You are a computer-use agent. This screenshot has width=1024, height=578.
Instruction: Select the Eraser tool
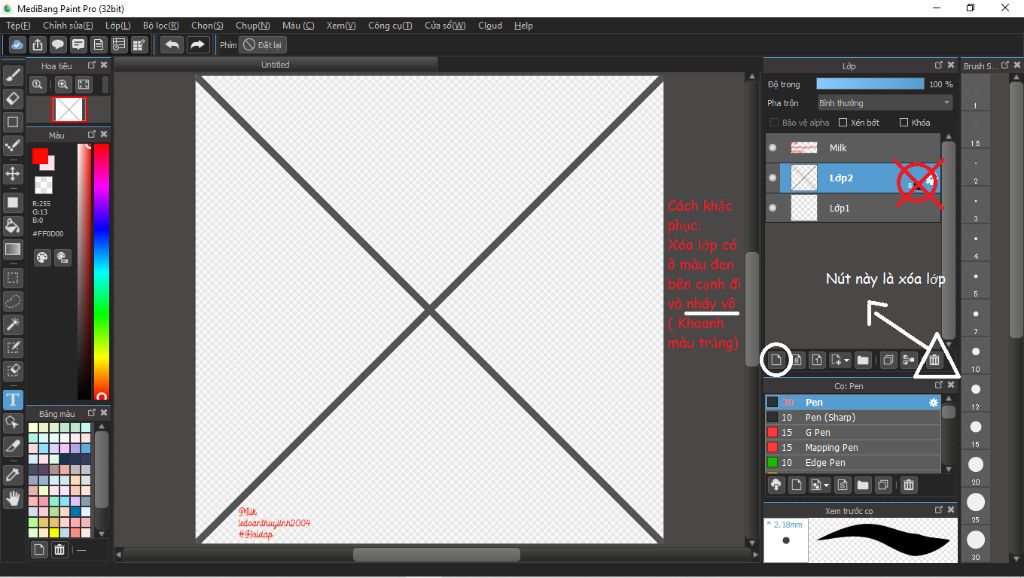(12, 99)
